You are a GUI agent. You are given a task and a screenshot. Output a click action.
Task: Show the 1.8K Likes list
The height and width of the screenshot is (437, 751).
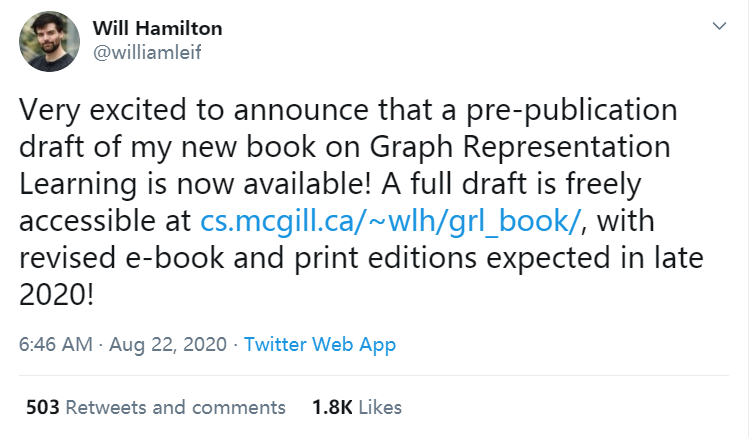356,407
